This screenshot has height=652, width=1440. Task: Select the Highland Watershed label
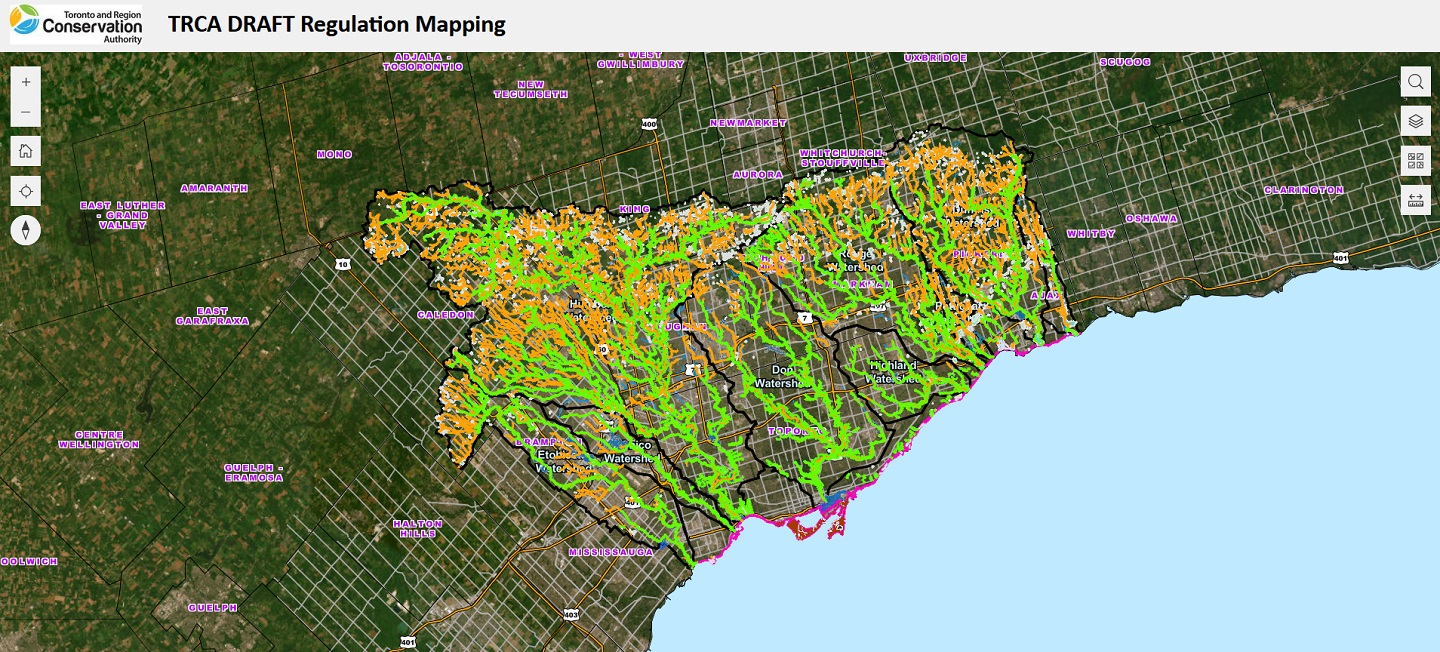coord(893,371)
